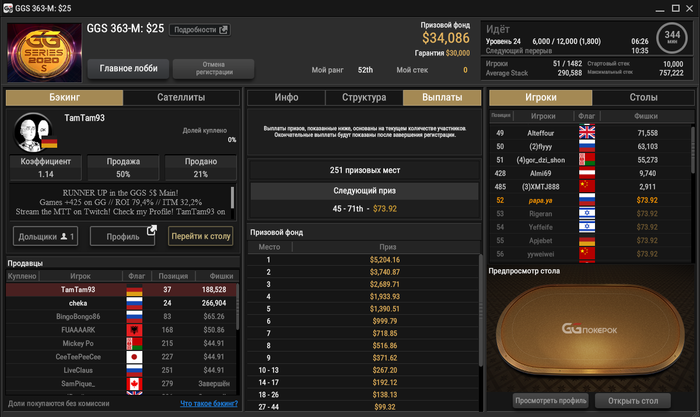Select the BingoBongo86 seller row

click(x=121, y=317)
